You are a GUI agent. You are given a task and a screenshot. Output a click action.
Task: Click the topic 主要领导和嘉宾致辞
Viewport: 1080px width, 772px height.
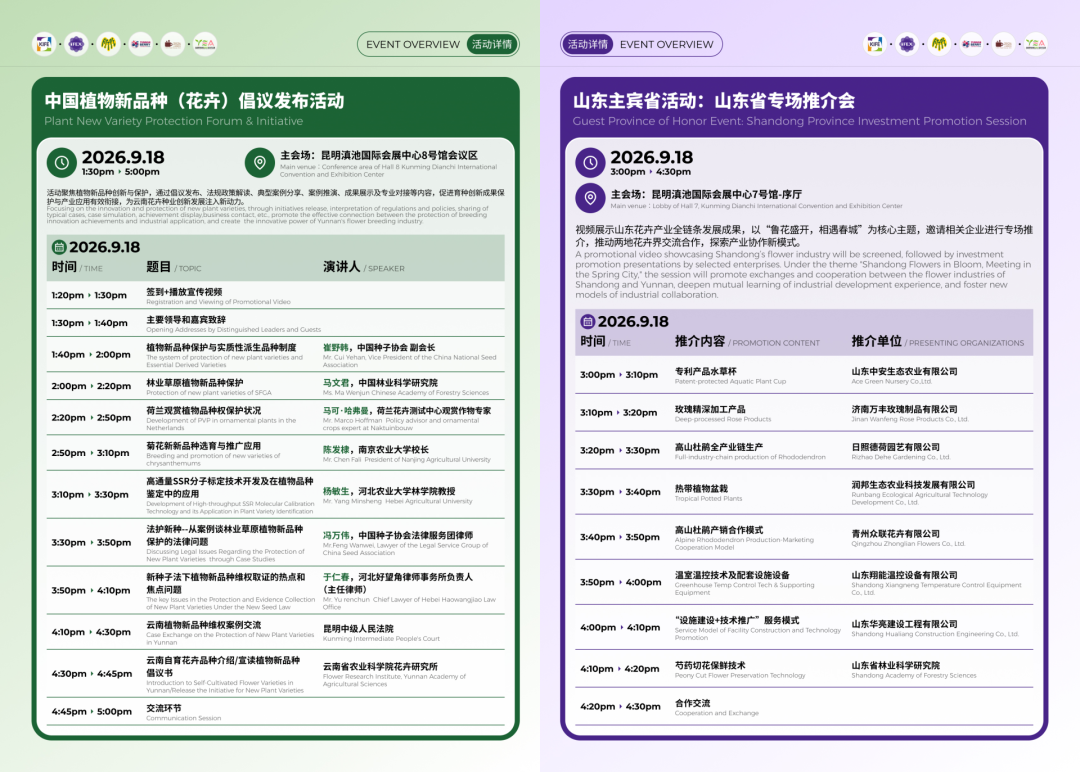click(186, 320)
